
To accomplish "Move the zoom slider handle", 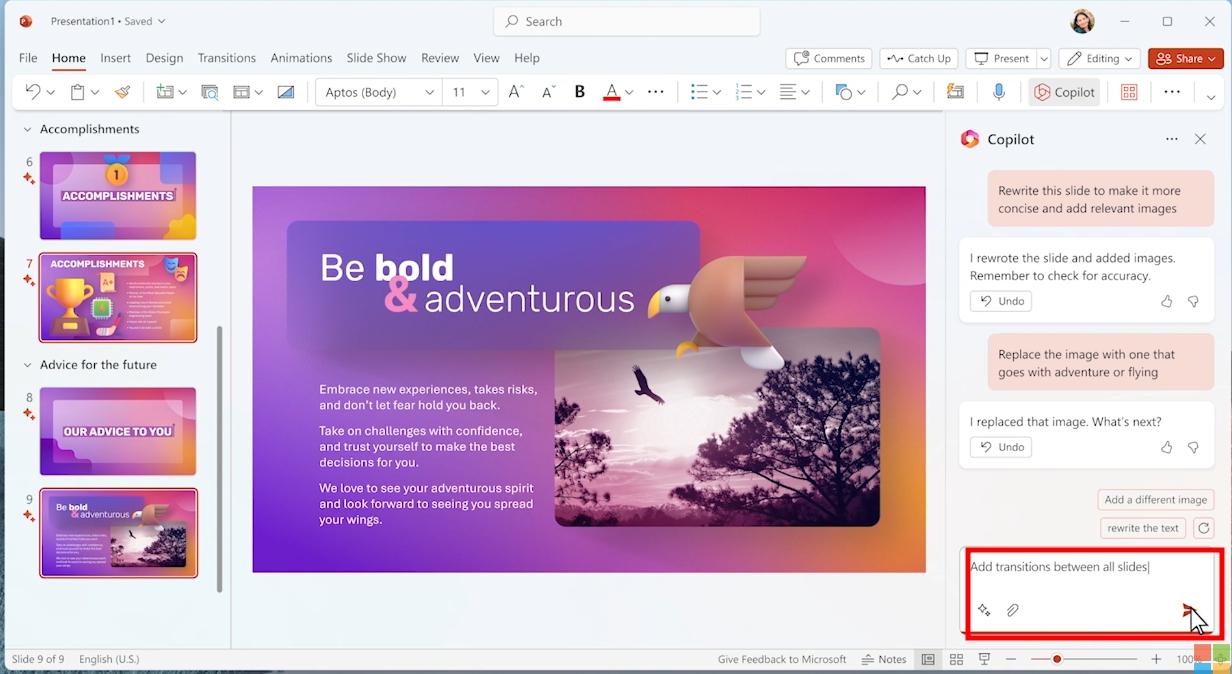I will click(1057, 659).
